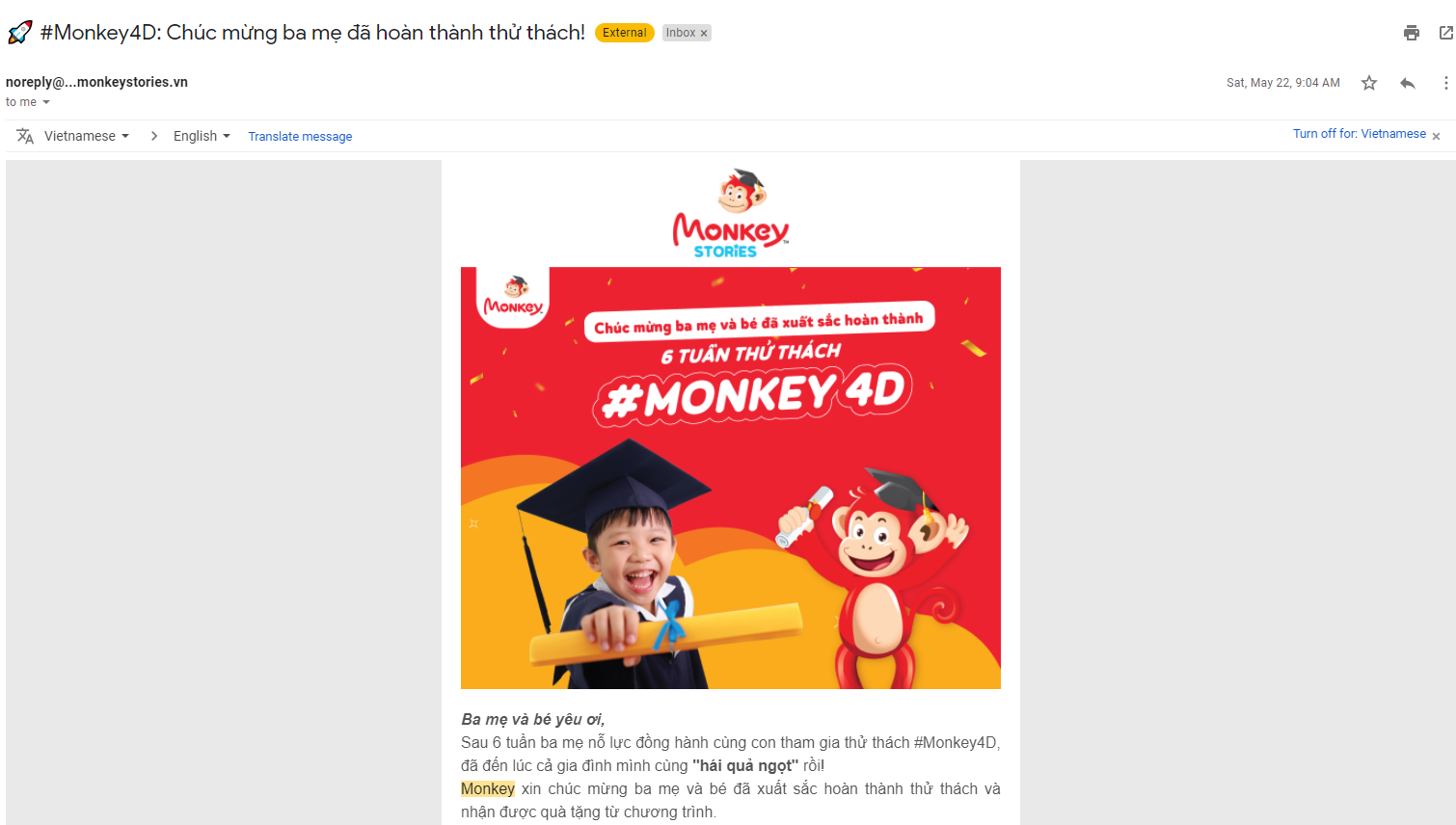Image resolution: width=1456 pixels, height=825 pixels.
Task: Dismiss the translation bar with the X
Action: tap(1436, 137)
